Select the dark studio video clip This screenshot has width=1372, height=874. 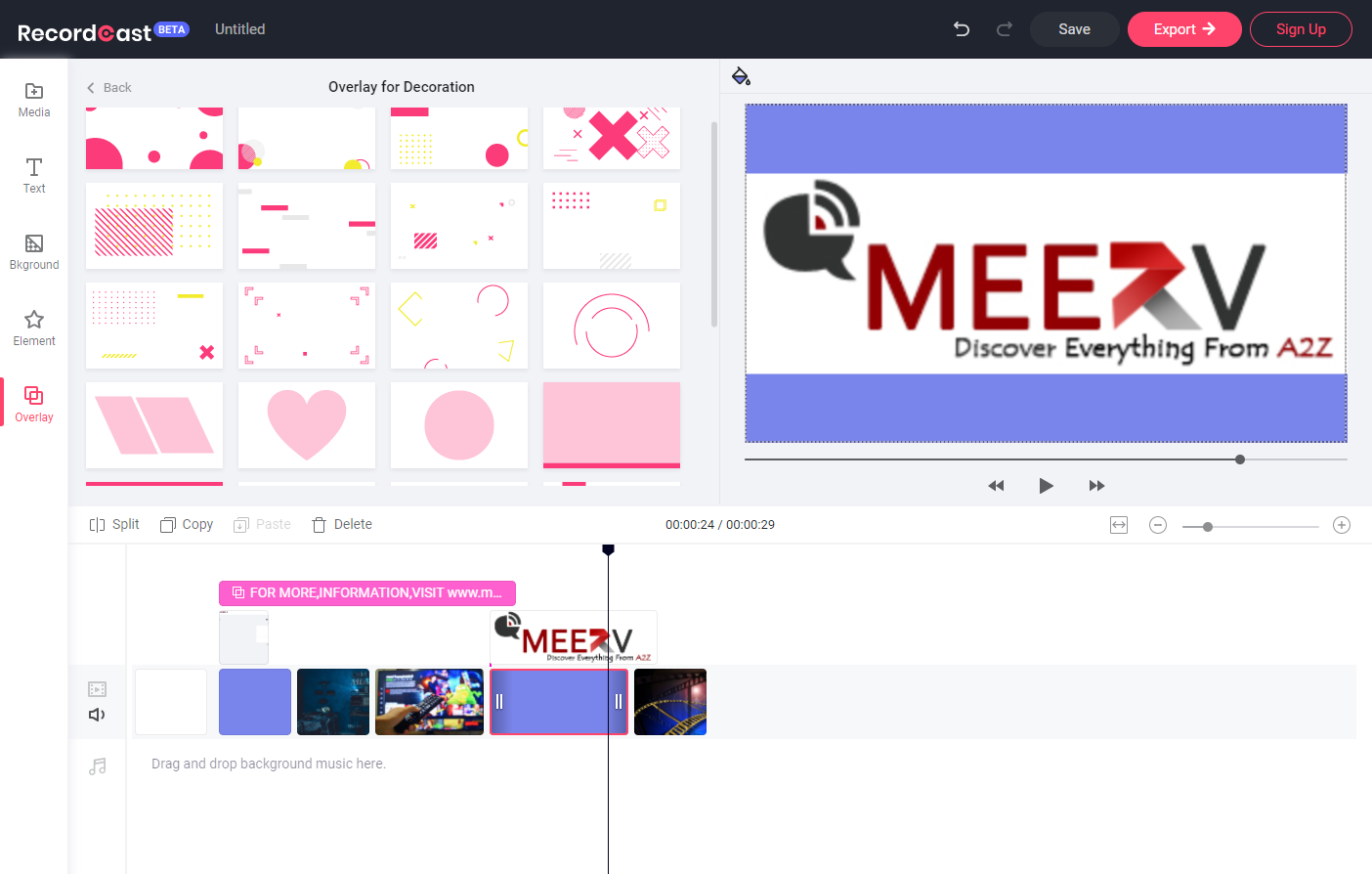(x=333, y=702)
